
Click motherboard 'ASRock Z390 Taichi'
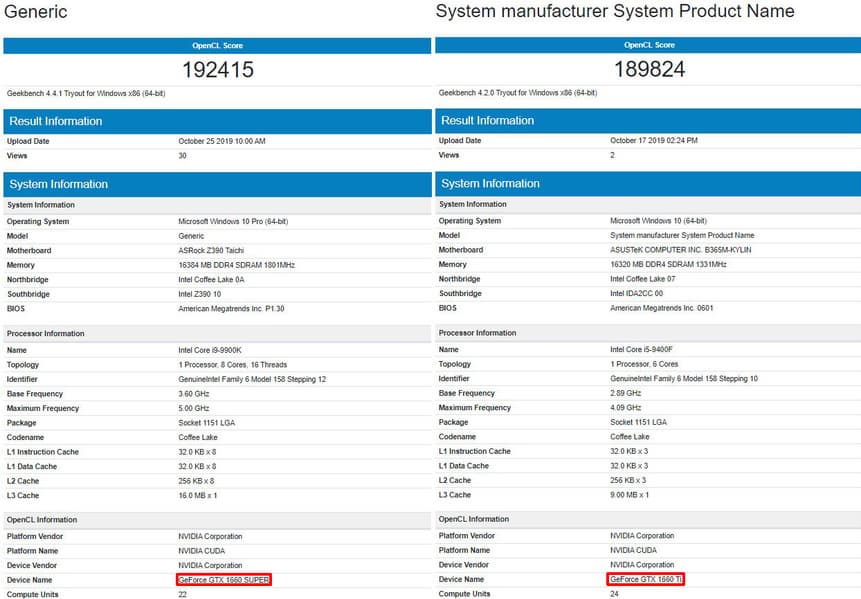coord(211,250)
